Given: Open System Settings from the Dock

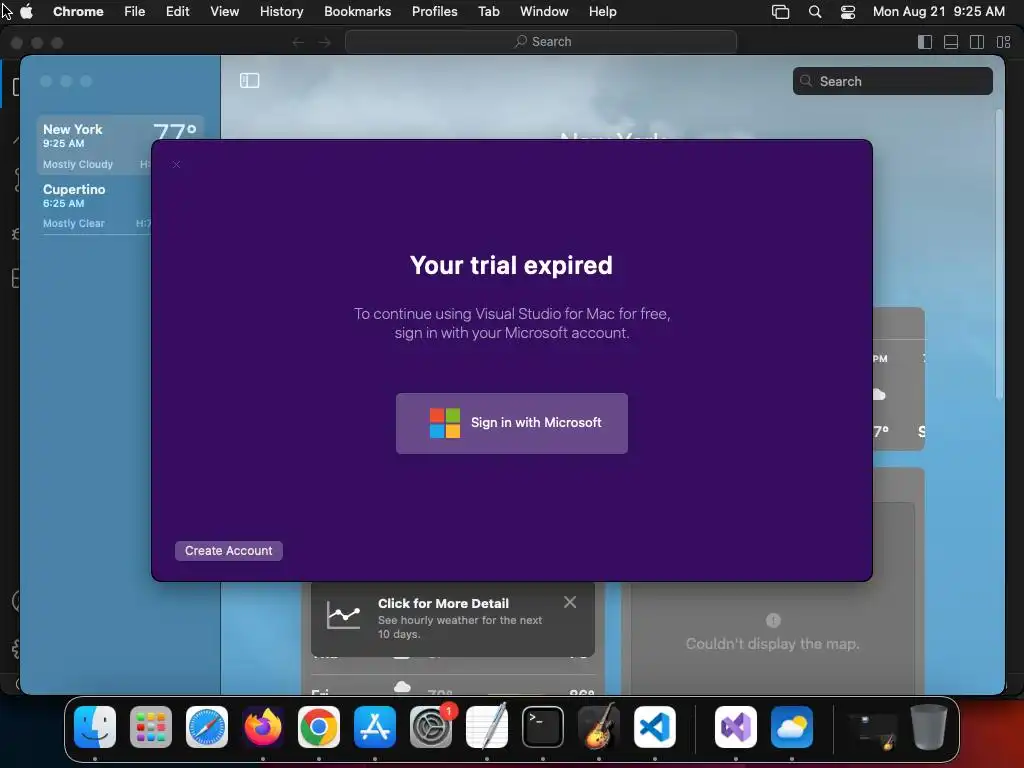Looking at the screenshot, I should pos(431,727).
